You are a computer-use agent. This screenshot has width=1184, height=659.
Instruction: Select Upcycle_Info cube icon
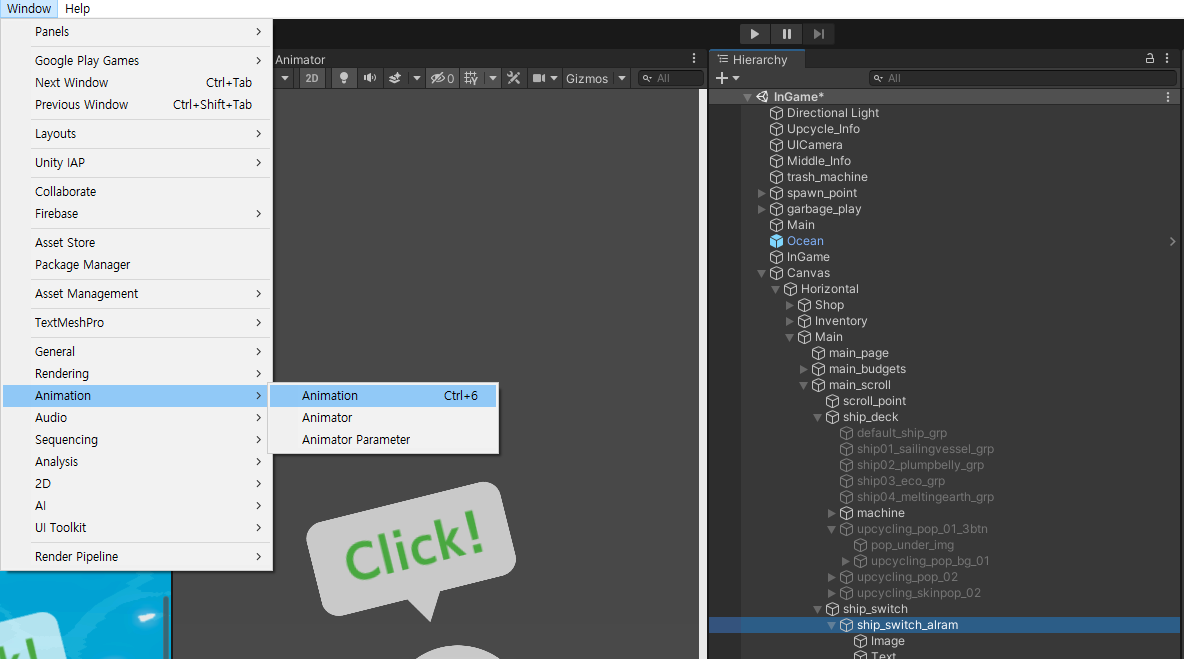coord(776,129)
